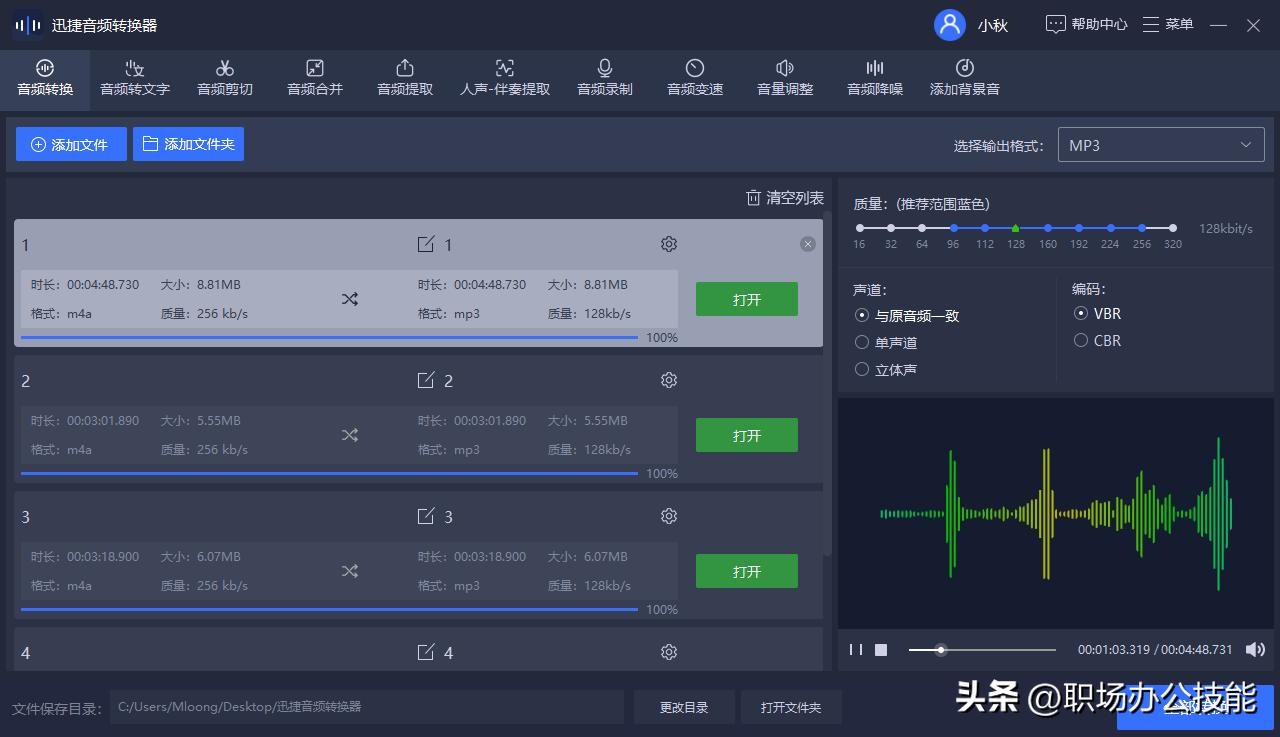Image resolution: width=1280 pixels, height=737 pixels.
Task: Choose CBR encoding mode
Action: (1081, 340)
